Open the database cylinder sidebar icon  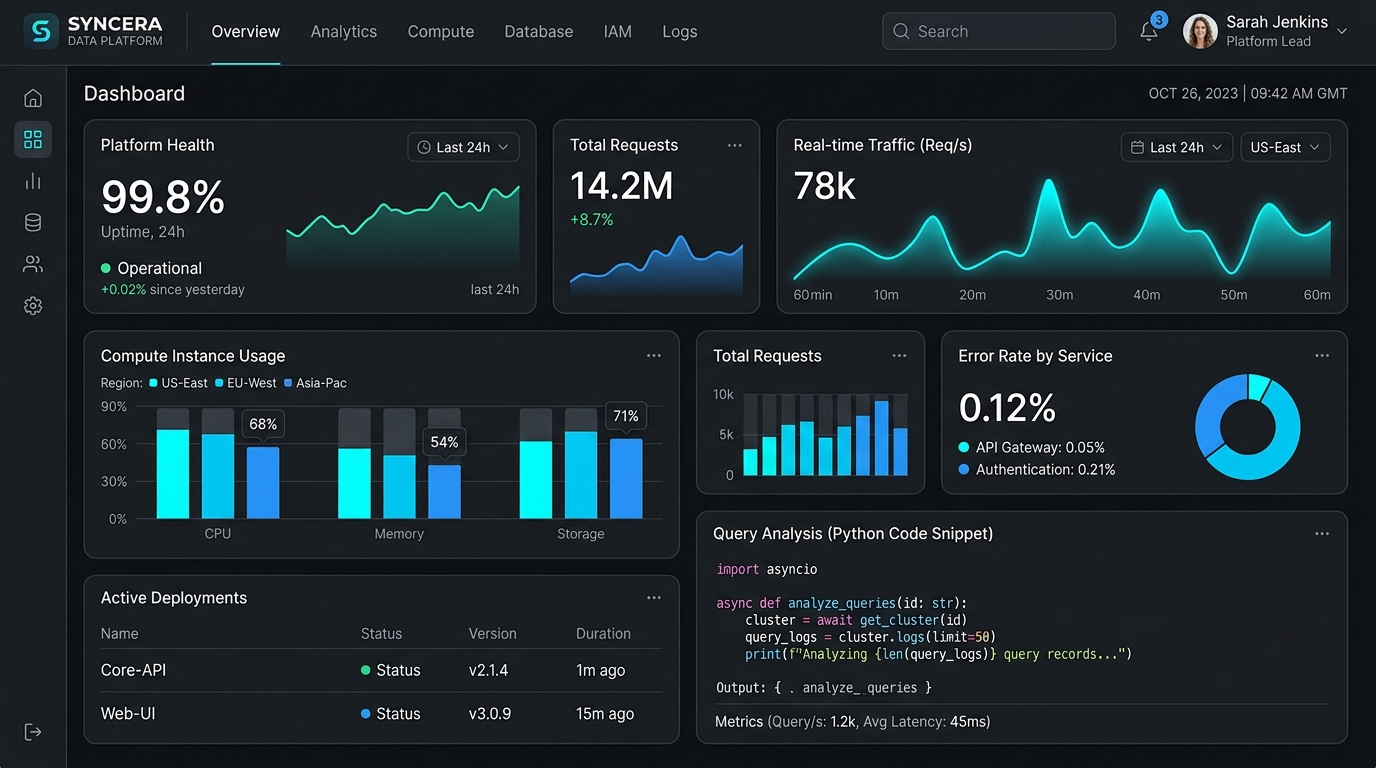(x=33, y=223)
